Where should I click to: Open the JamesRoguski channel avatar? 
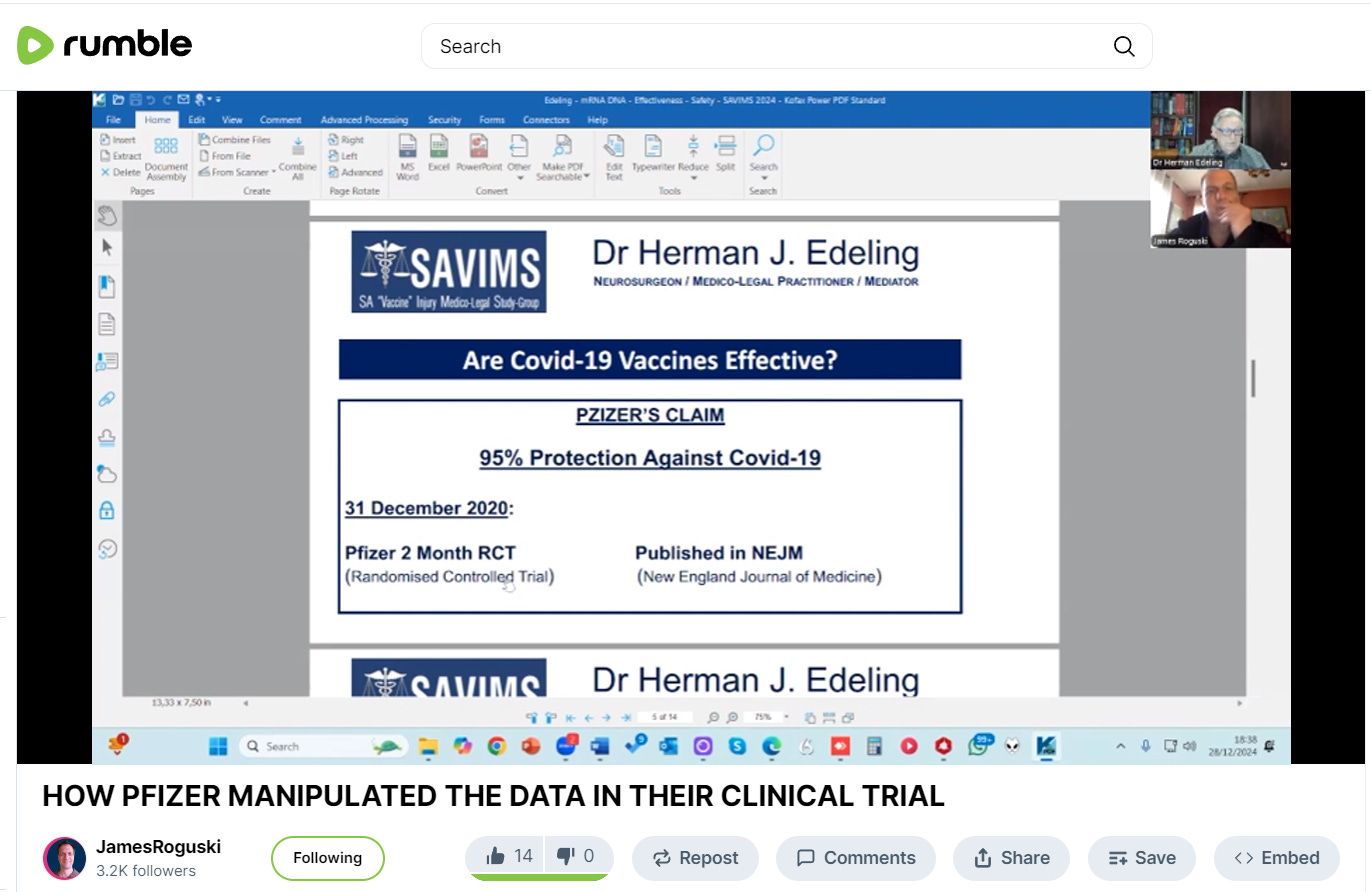point(64,858)
